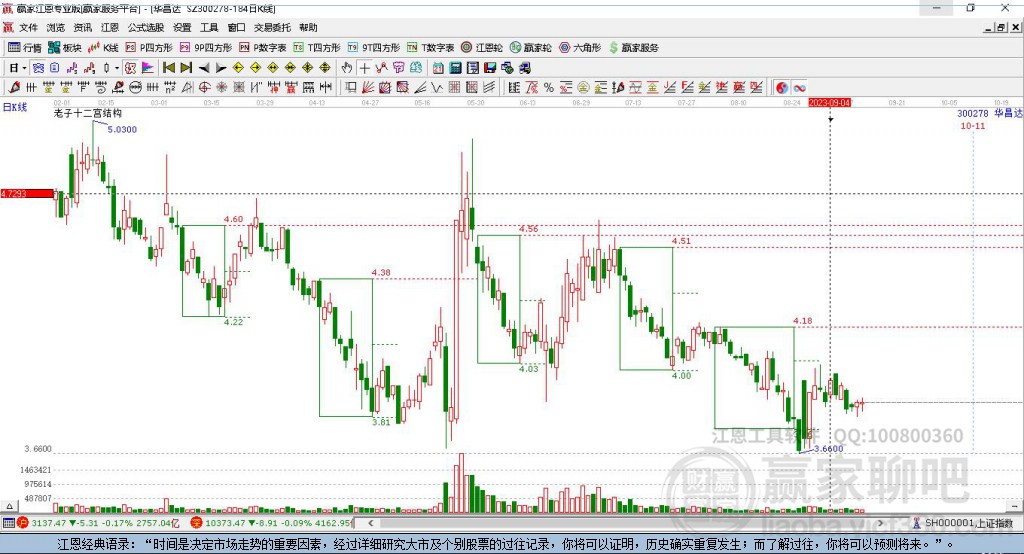The height and width of the screenshot is (554, 1024).
Task: Select the percent % retracement drawing tool
Action: pyautogui.click(x=549, y=88)
